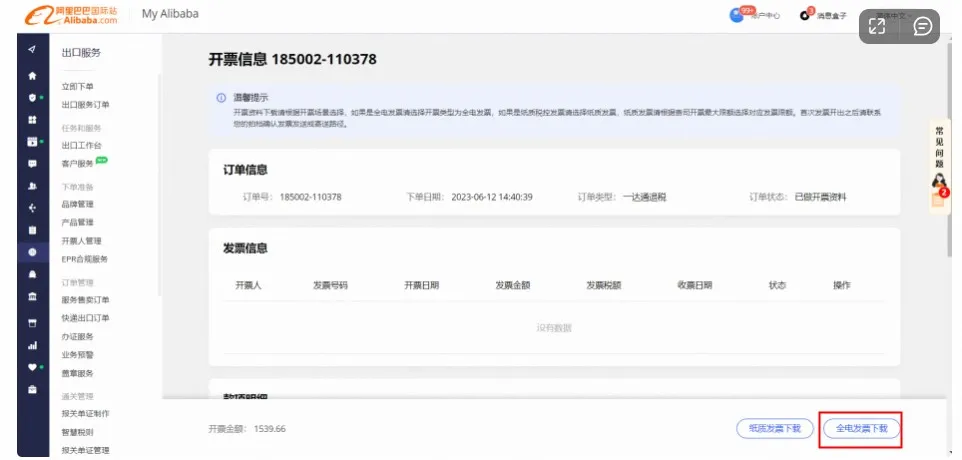
Task: Click the bank building icon in sidebar
Action: (33, 296)
